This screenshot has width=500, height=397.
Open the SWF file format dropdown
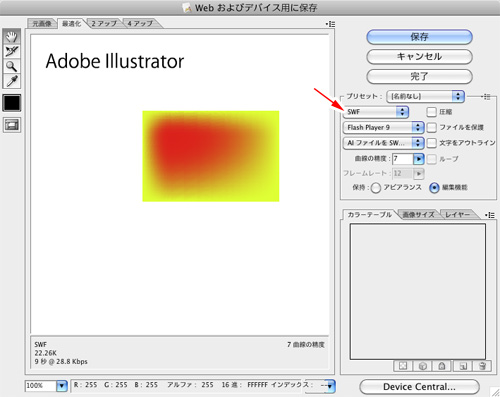(x=375, y=112)
